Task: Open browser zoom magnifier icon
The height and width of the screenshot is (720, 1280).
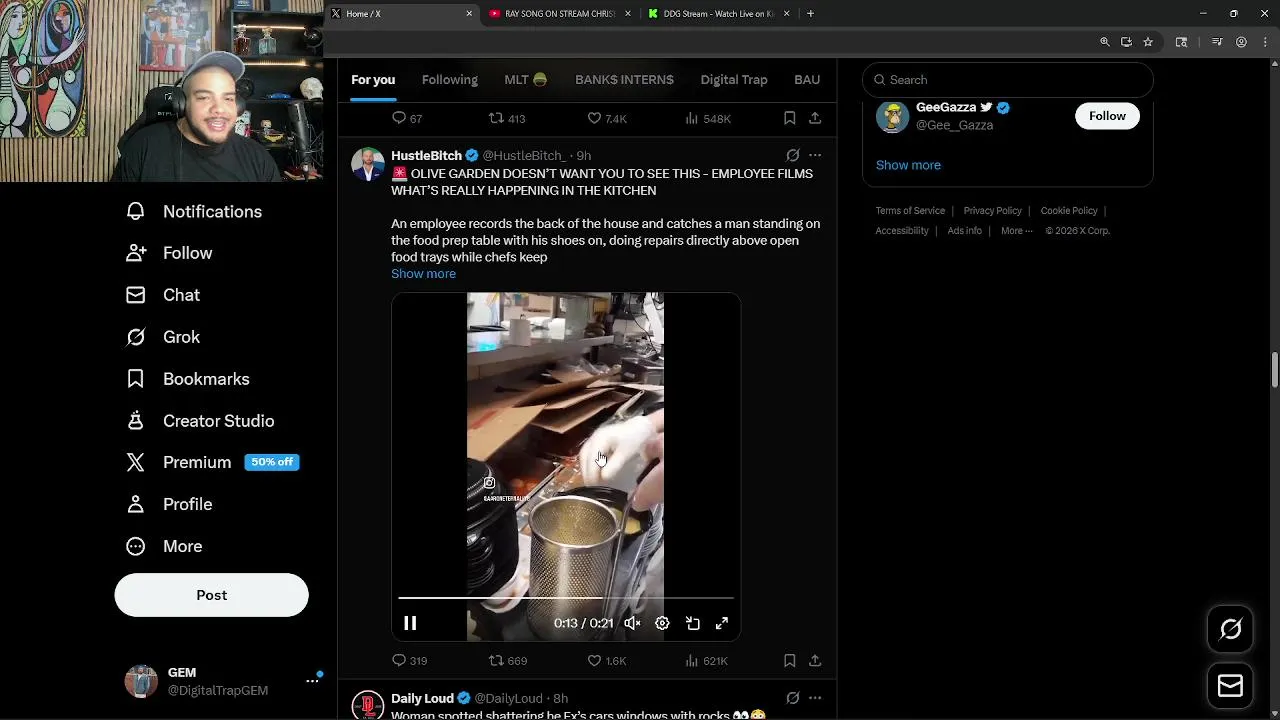Action: [1104, 42]
